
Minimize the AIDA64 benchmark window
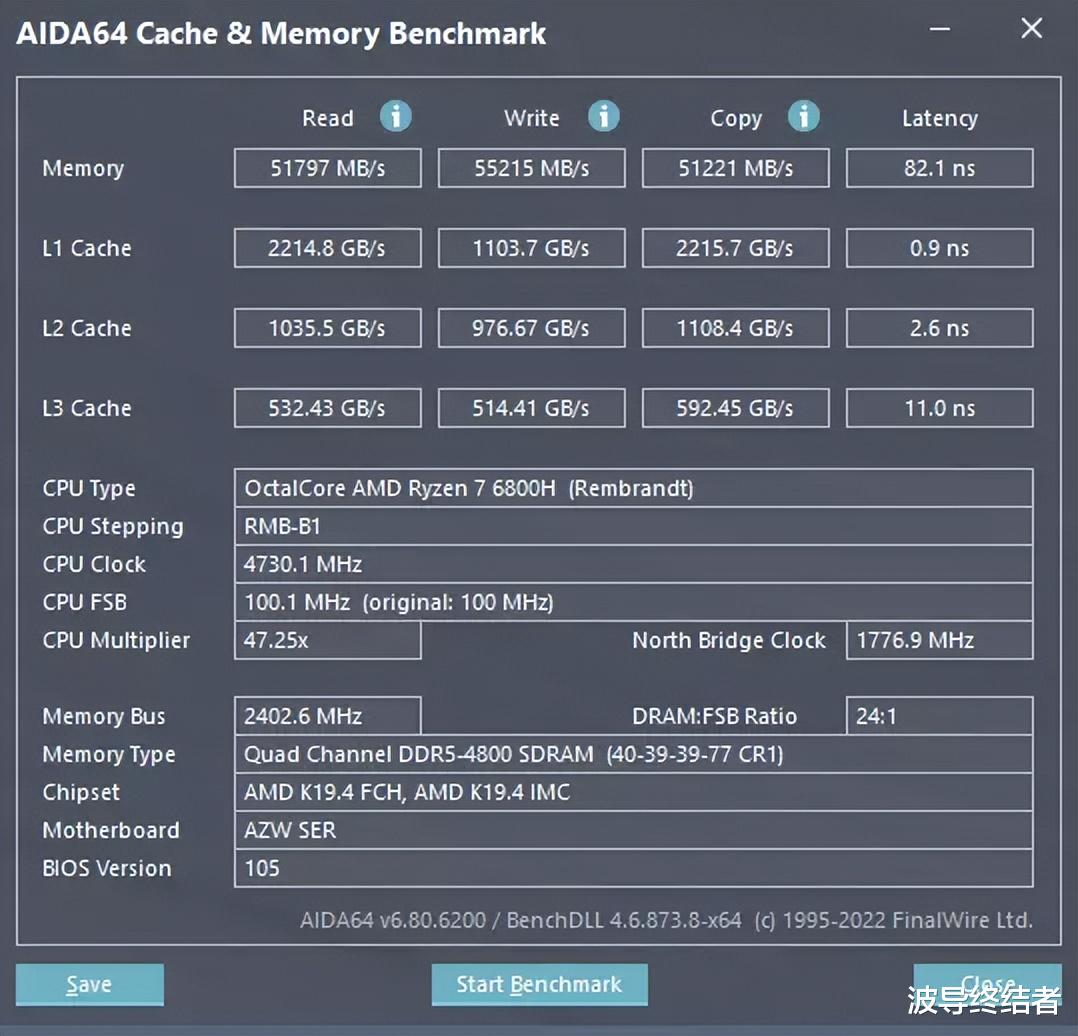point(938,29)
